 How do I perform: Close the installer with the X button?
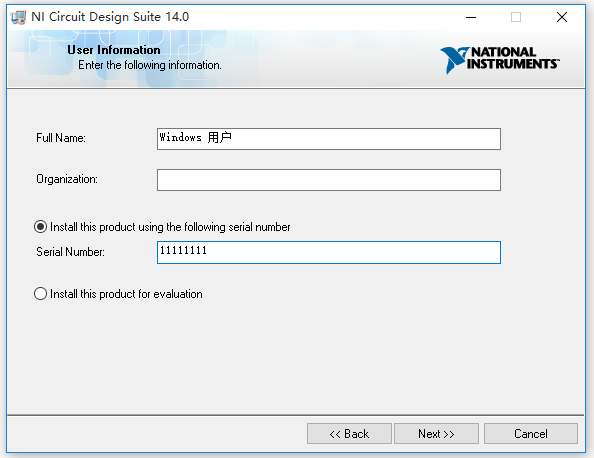tap(562, 17)
